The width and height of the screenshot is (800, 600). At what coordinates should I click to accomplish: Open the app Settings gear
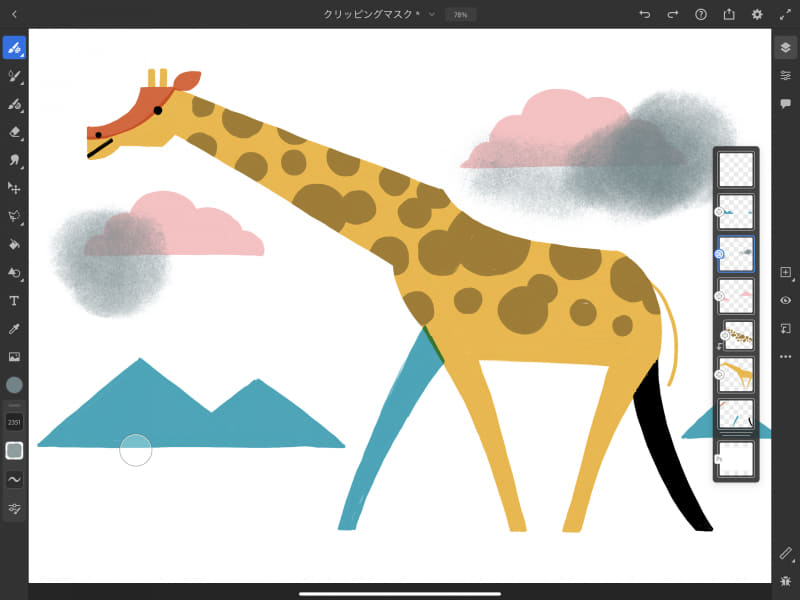[x=757, y=14]
